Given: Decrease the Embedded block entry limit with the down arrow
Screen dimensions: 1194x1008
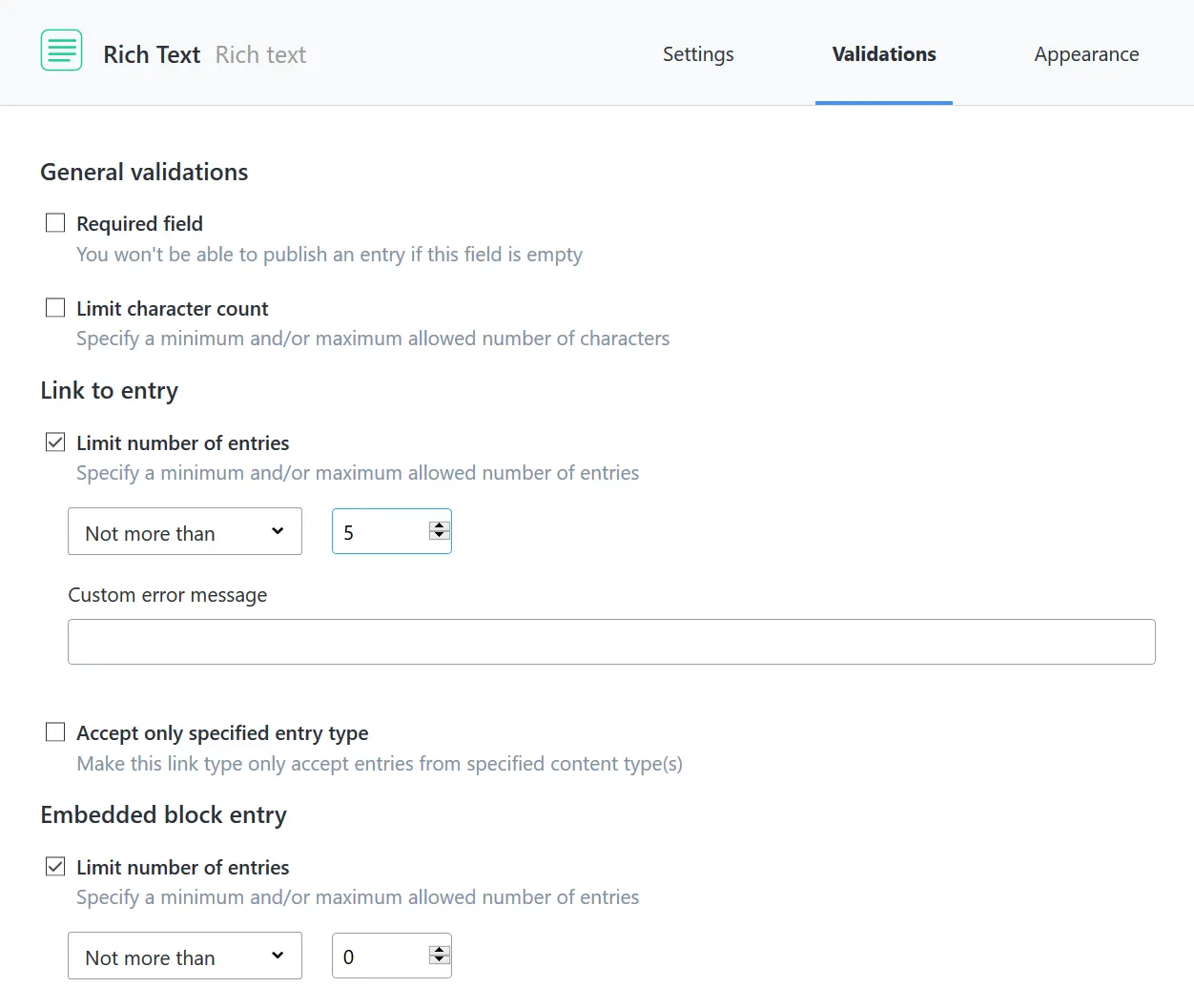Looking at the screenshot, I should 440,959.
